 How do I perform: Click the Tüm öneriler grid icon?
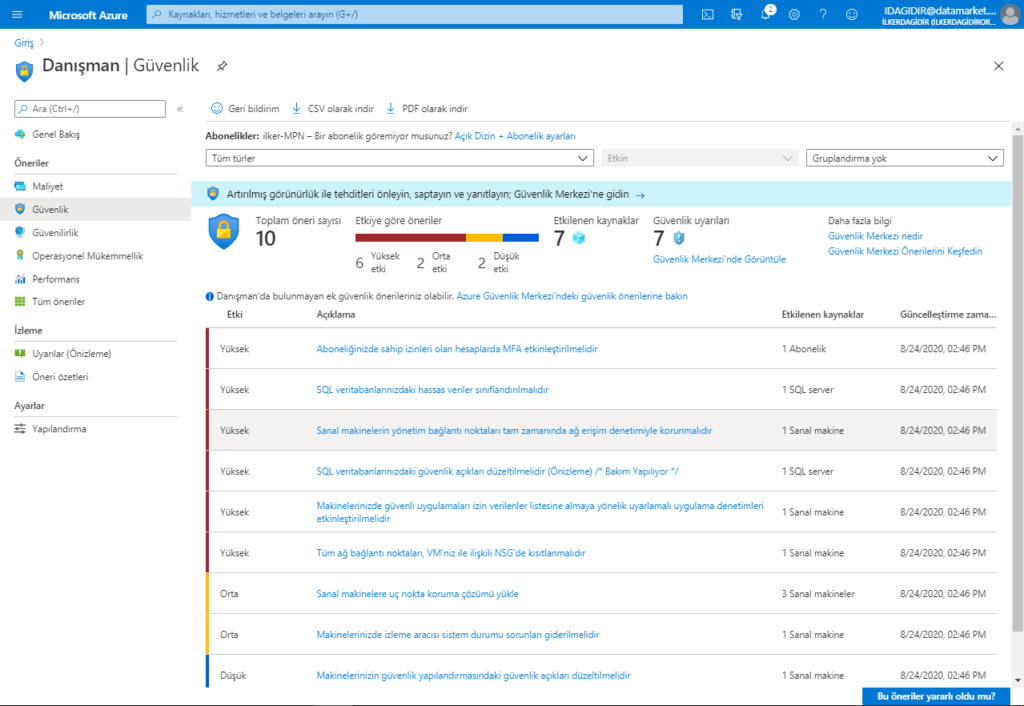[x=20, y=302]
